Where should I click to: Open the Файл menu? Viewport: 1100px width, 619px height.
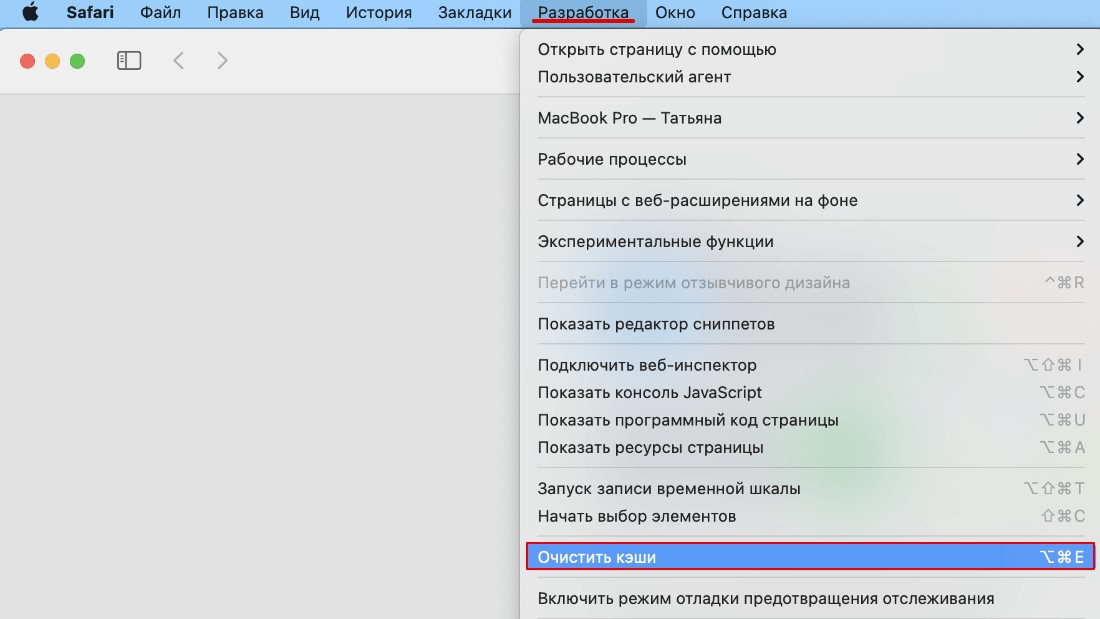pos(160,13)
